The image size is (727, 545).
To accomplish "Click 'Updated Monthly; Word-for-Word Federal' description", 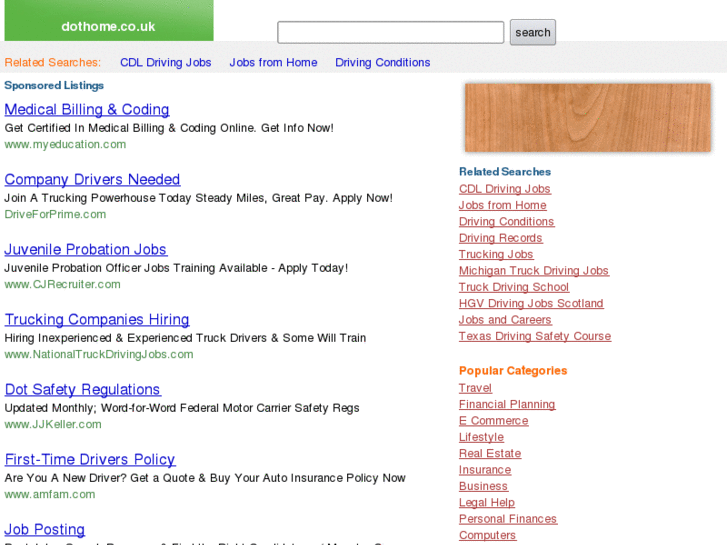I will pyautogui.click(x=182, y=408).
